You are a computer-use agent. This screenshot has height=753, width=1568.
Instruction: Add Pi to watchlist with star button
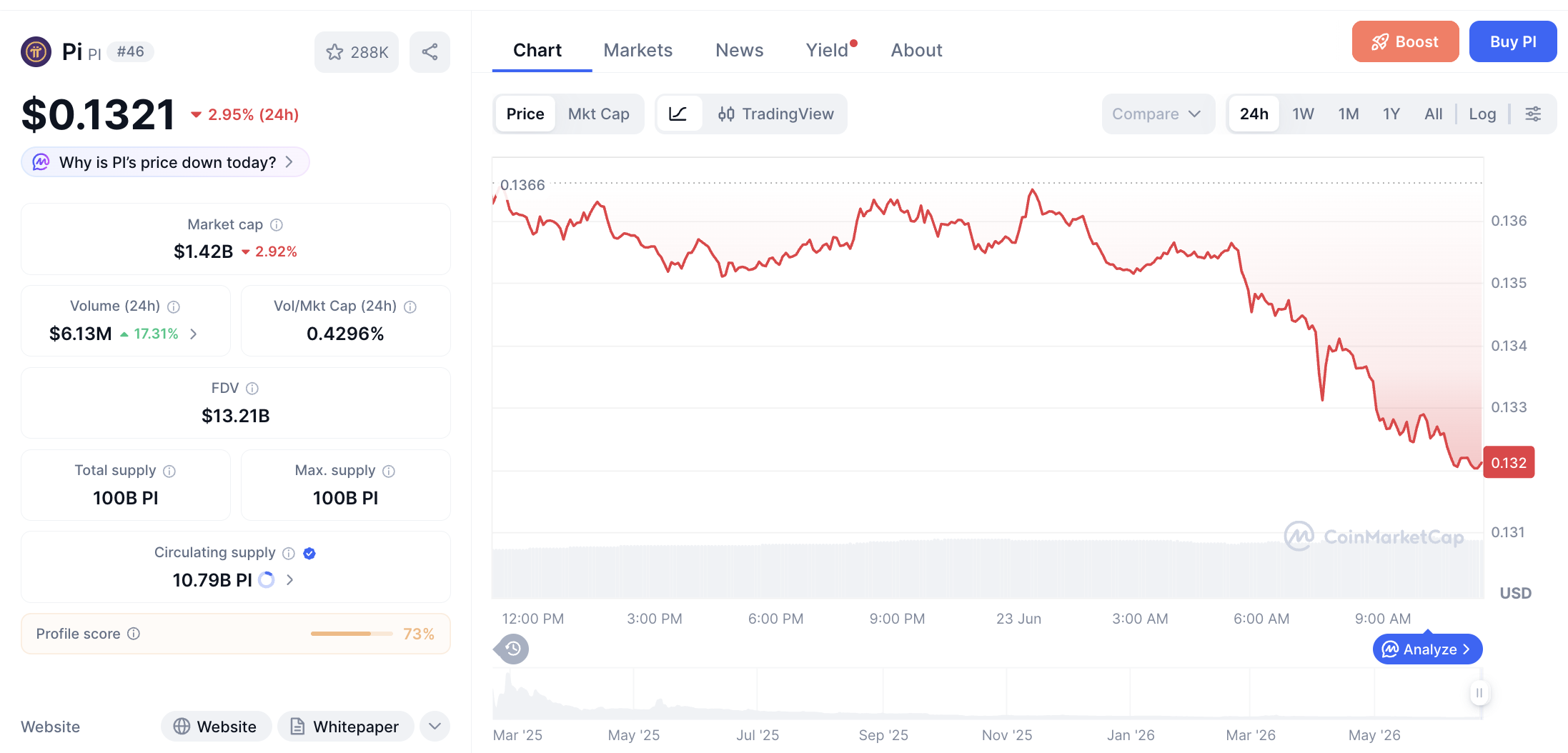point(357,52)
